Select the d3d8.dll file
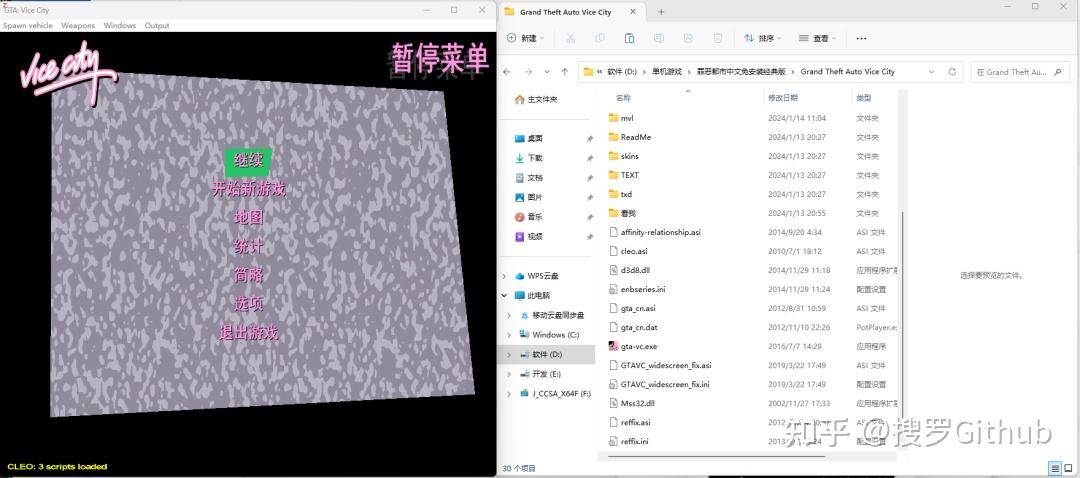The image size is (1080, 478). click(634, 270)
